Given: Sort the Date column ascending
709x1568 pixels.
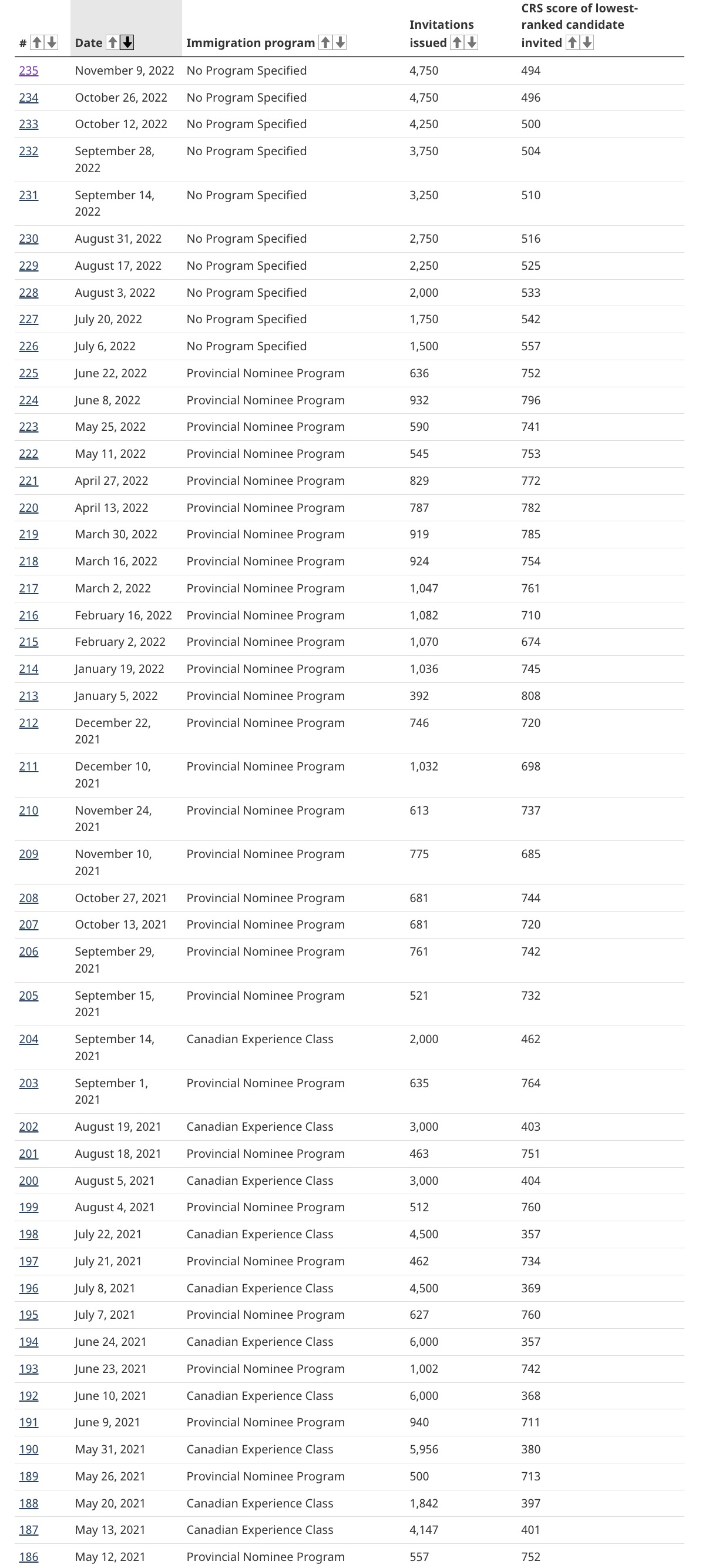Looking at the screenshot, I should pos(113,42).
